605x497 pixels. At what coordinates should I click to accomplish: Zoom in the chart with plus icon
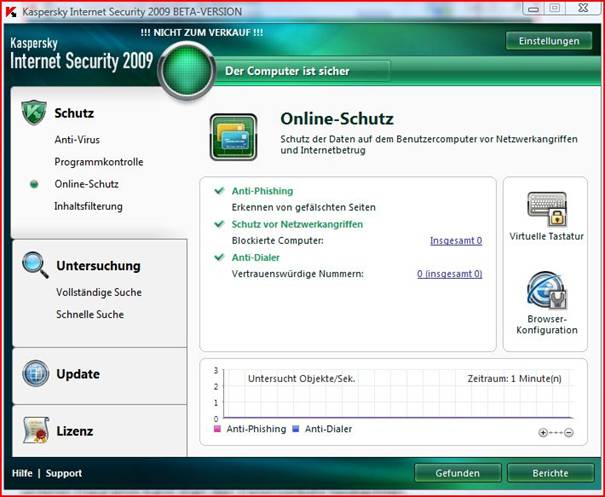(x=543, y=433)
